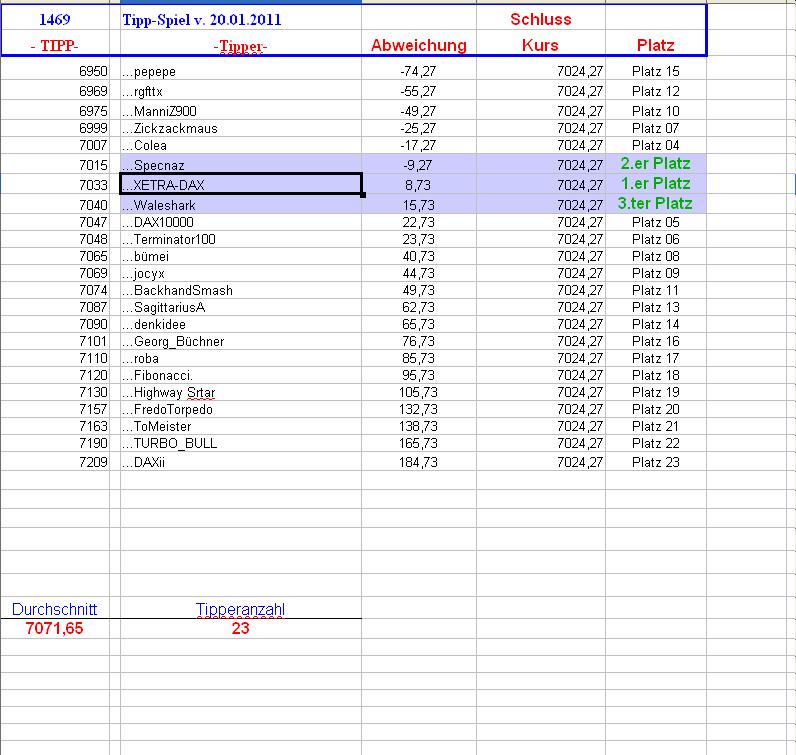
Task: Click deviation value -74,27
Action: coord(418,71)
